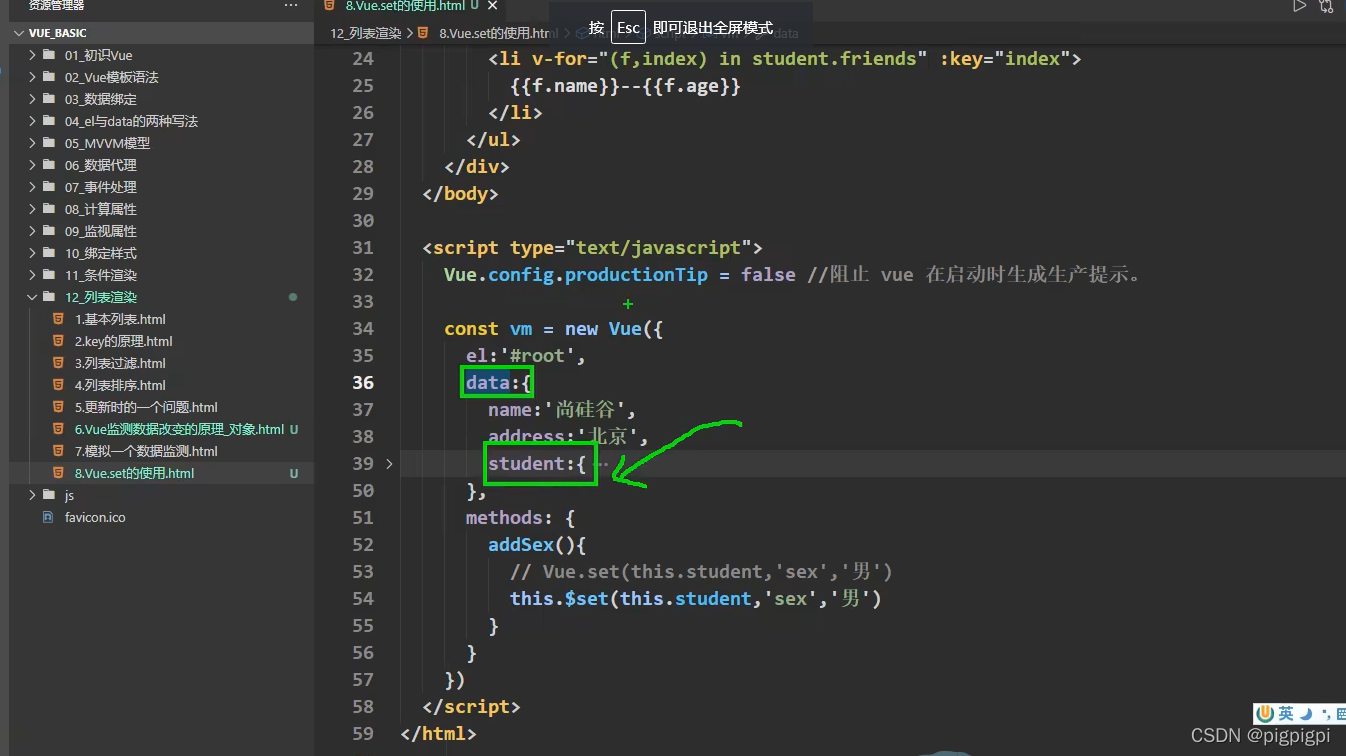Open favicon.ico file
Screen dimensions: 1346x756
[95, 517]
